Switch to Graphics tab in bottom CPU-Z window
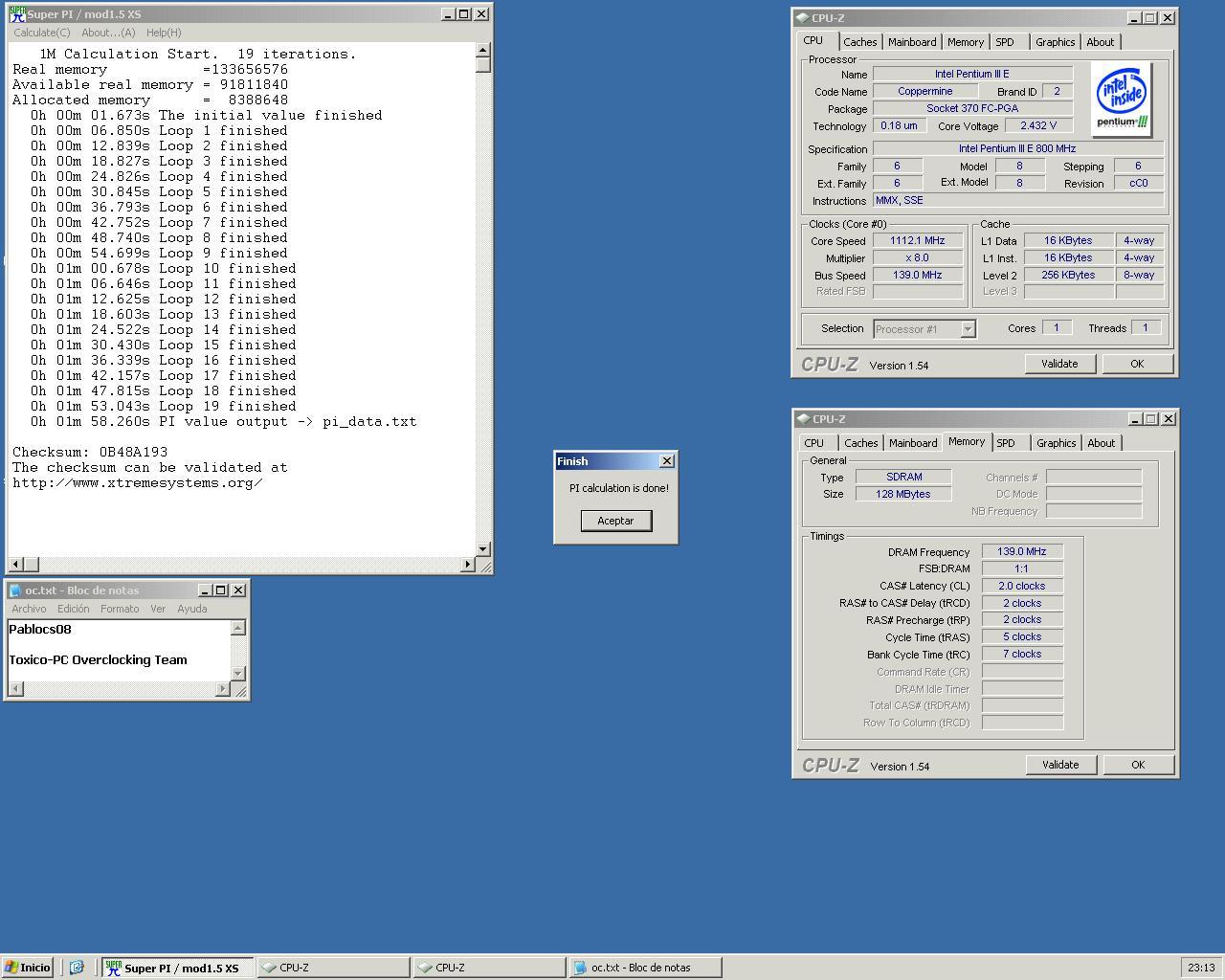 pyautogui.click(x=1056, y=443)
